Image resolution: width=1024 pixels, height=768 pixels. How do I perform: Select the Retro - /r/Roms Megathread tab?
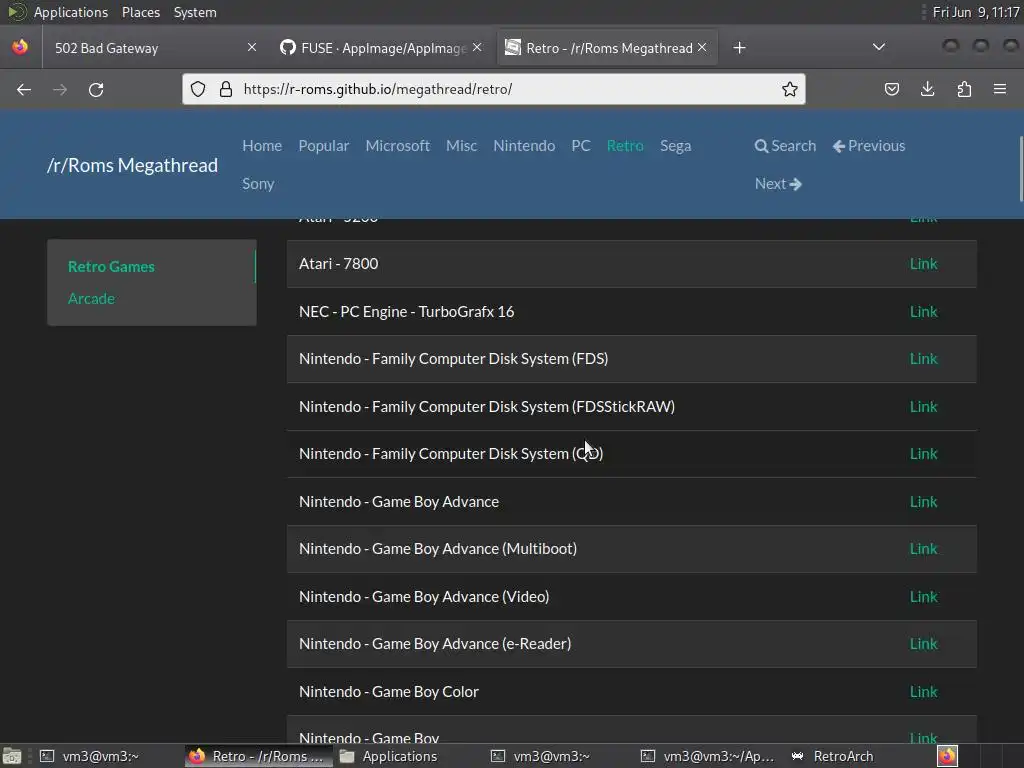[607, 48]
